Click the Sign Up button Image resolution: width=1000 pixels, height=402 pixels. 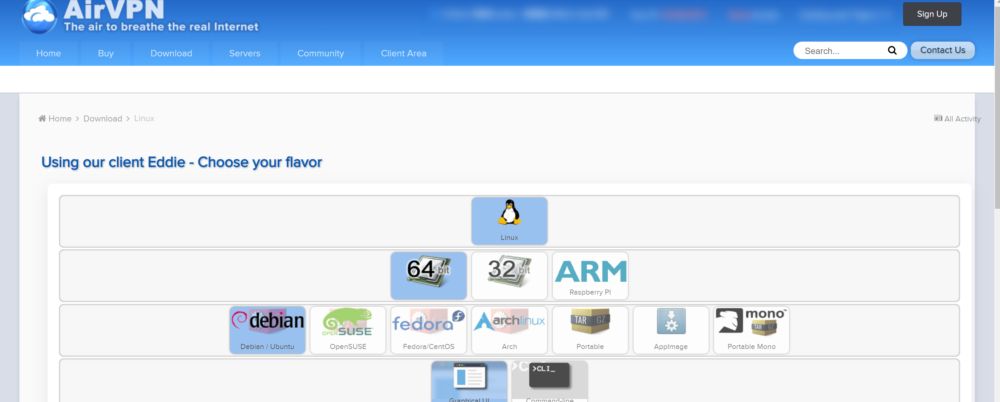pyautogui.click(x=932, y=14)
